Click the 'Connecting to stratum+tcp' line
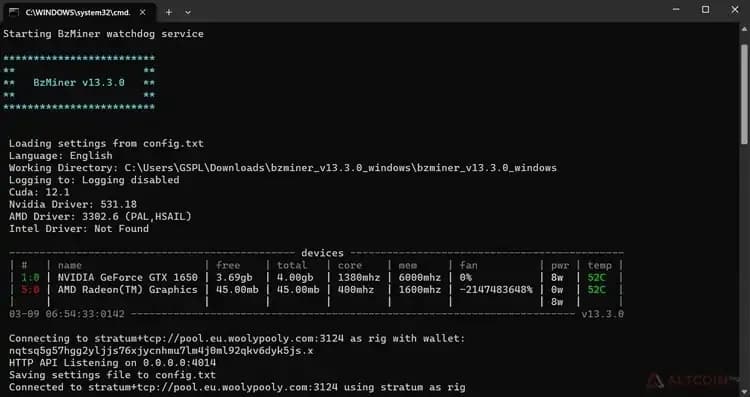 [x=237, y=339]
